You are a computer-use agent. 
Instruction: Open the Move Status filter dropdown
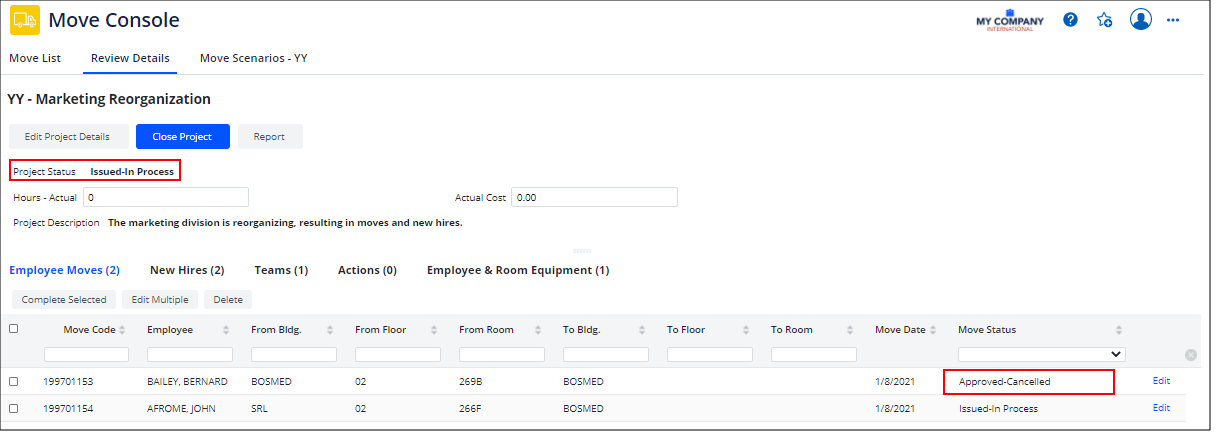click(x=1041, y=354)
